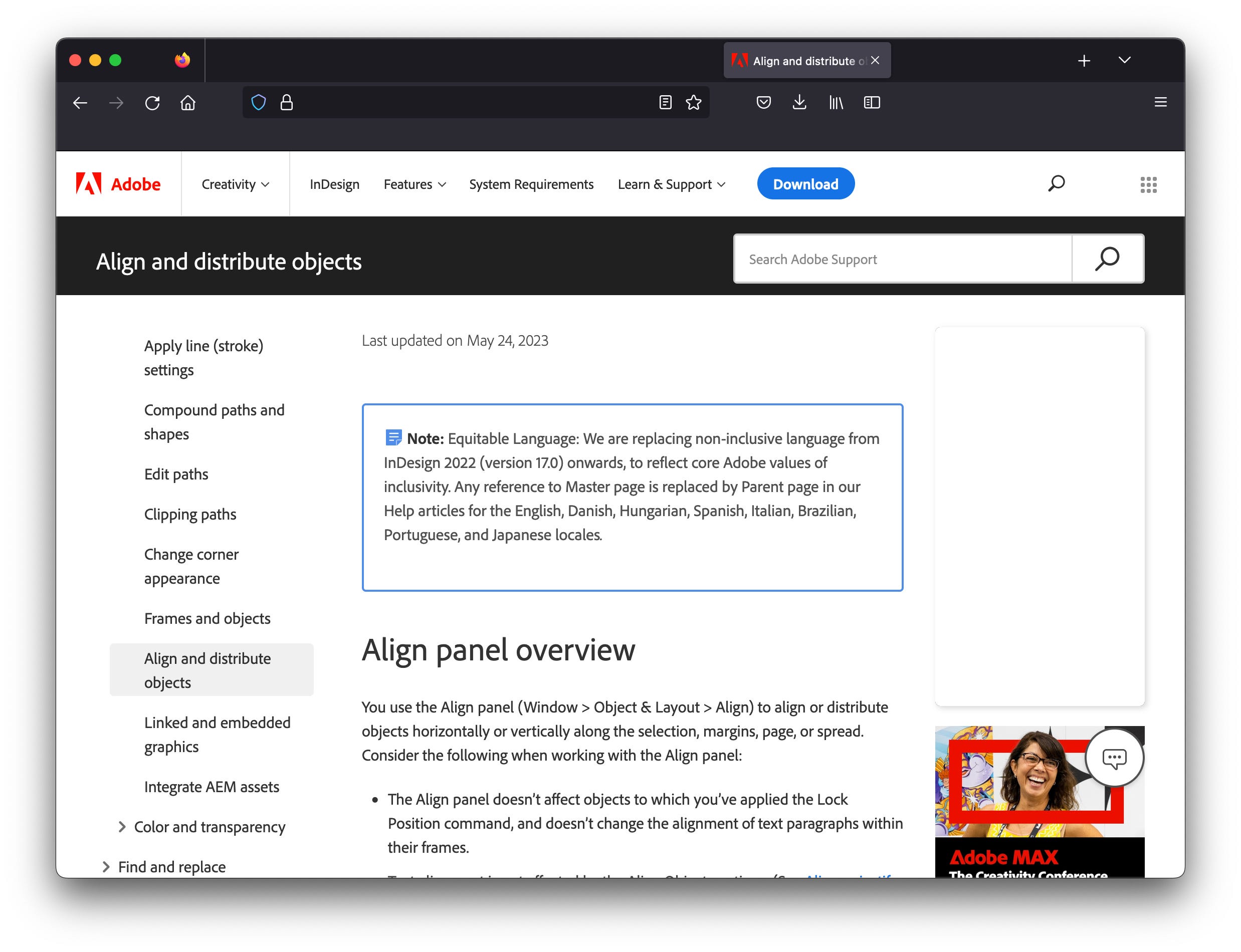Expand Learn & Support menu
The image size is (1241, 952).
[x=671, y=184]
